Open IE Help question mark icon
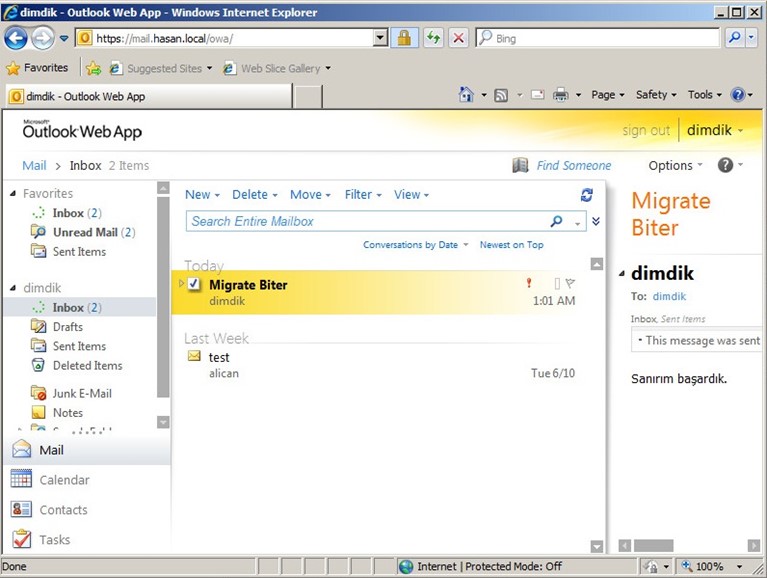The height and width of the screenshot is (578, 767). (x=737, y=94)
